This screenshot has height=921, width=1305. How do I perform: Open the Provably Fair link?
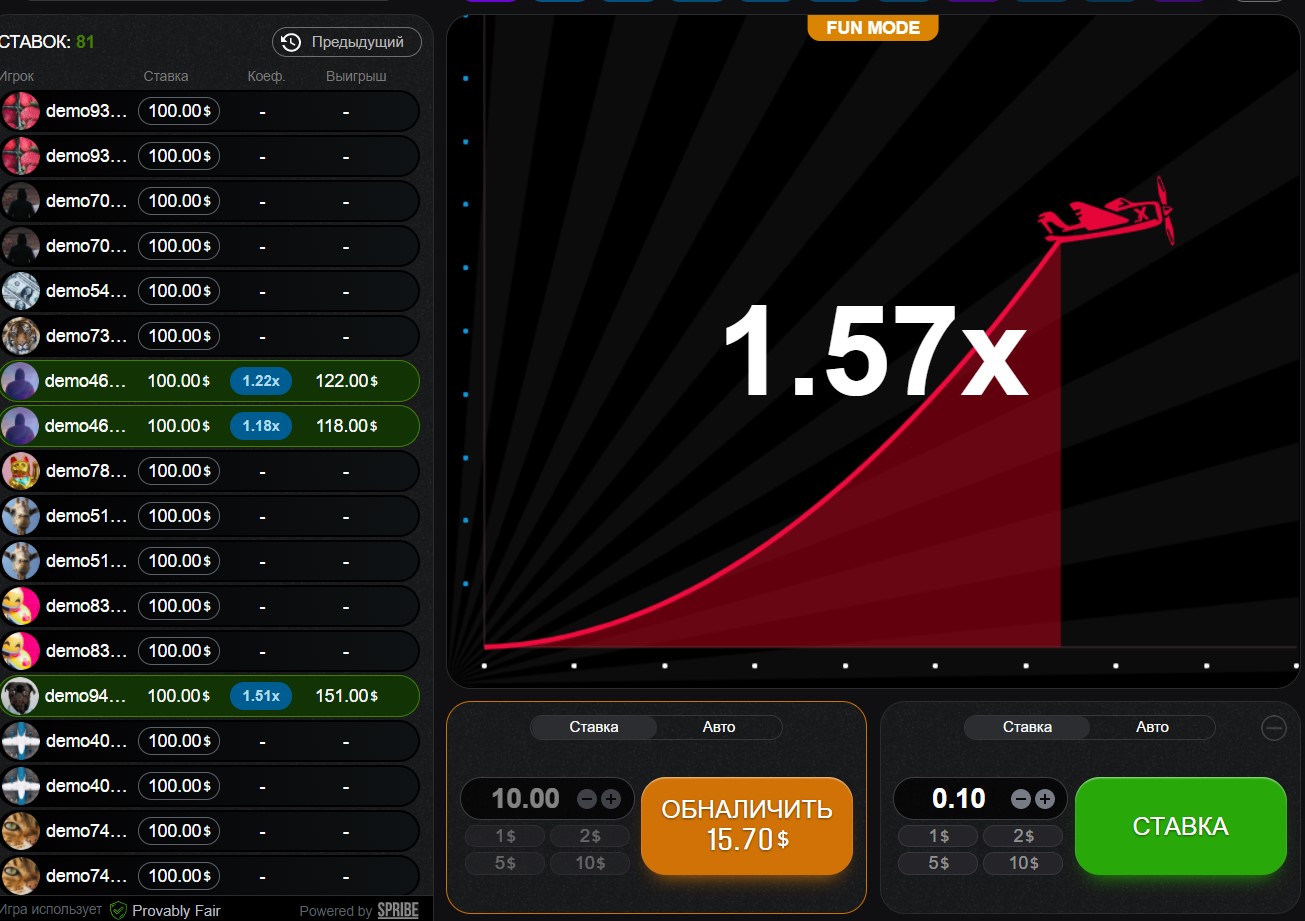(176, 910)
